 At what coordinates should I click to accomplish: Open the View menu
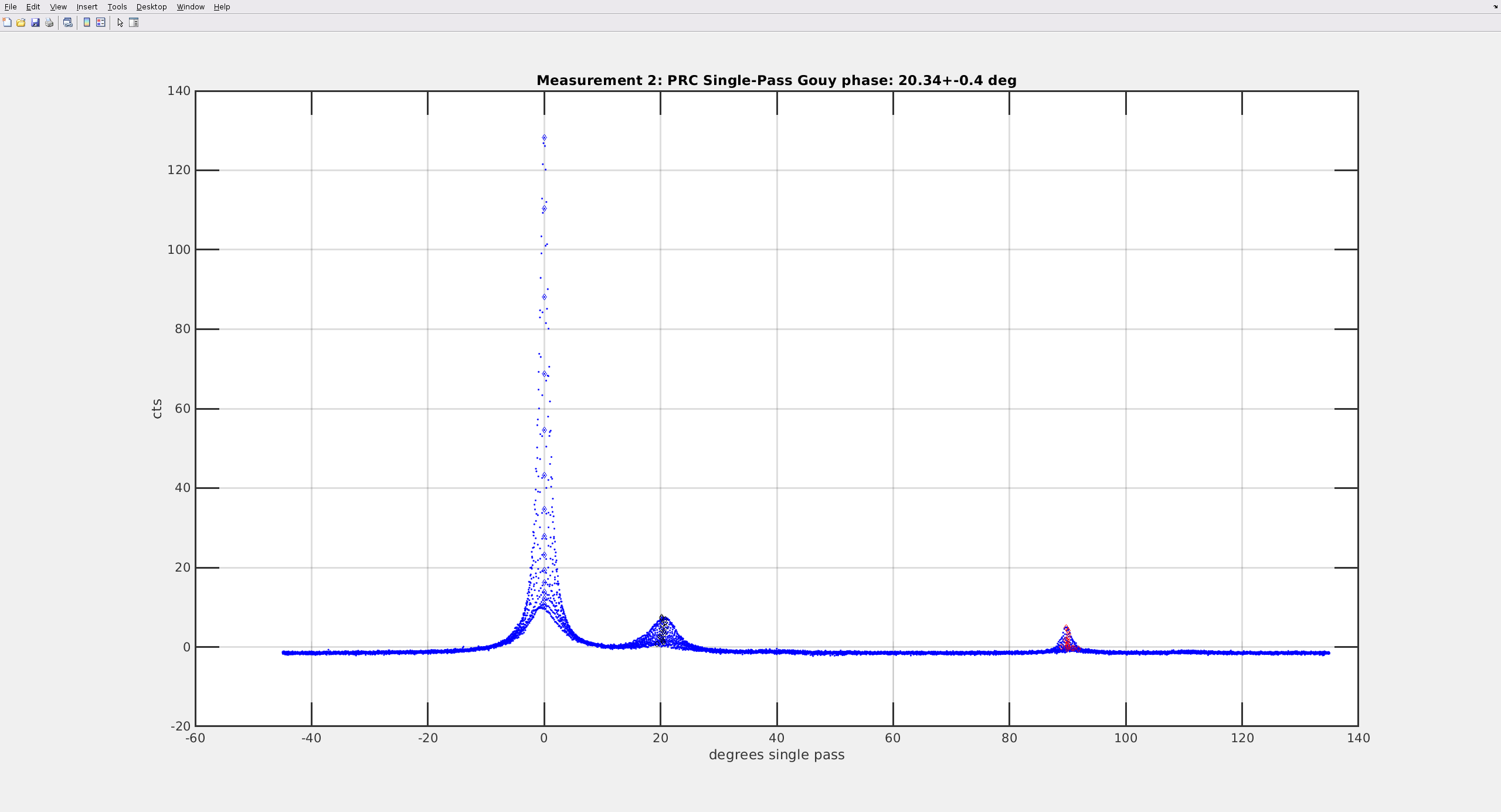click(58, 6)
